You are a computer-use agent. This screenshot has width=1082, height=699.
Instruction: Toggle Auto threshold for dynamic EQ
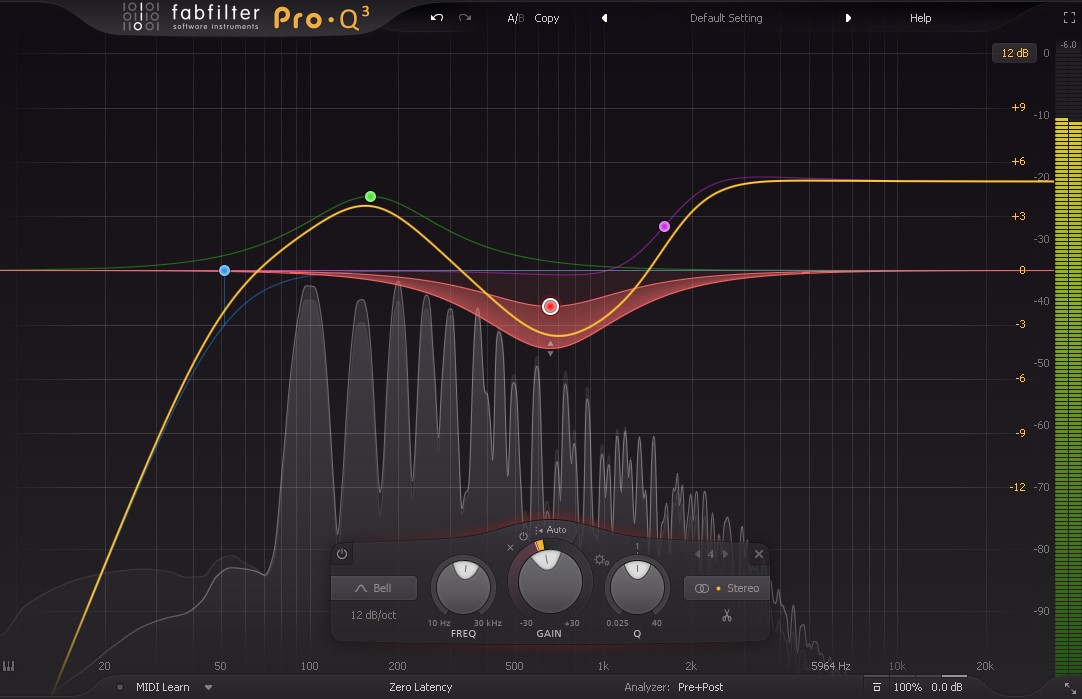click(x=551, y=530)
